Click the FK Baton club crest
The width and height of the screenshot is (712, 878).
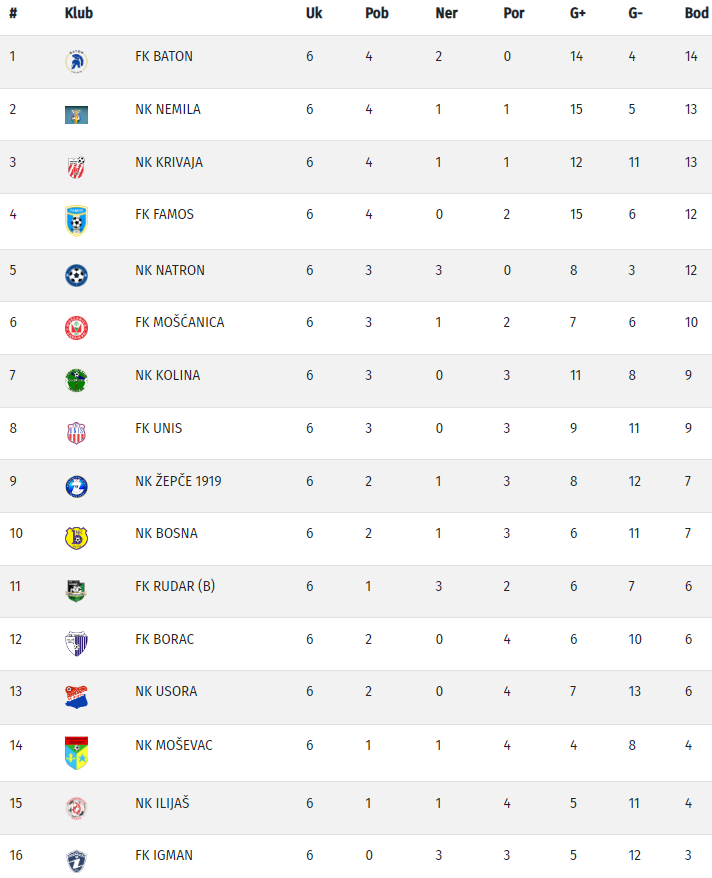click(76, 61)
